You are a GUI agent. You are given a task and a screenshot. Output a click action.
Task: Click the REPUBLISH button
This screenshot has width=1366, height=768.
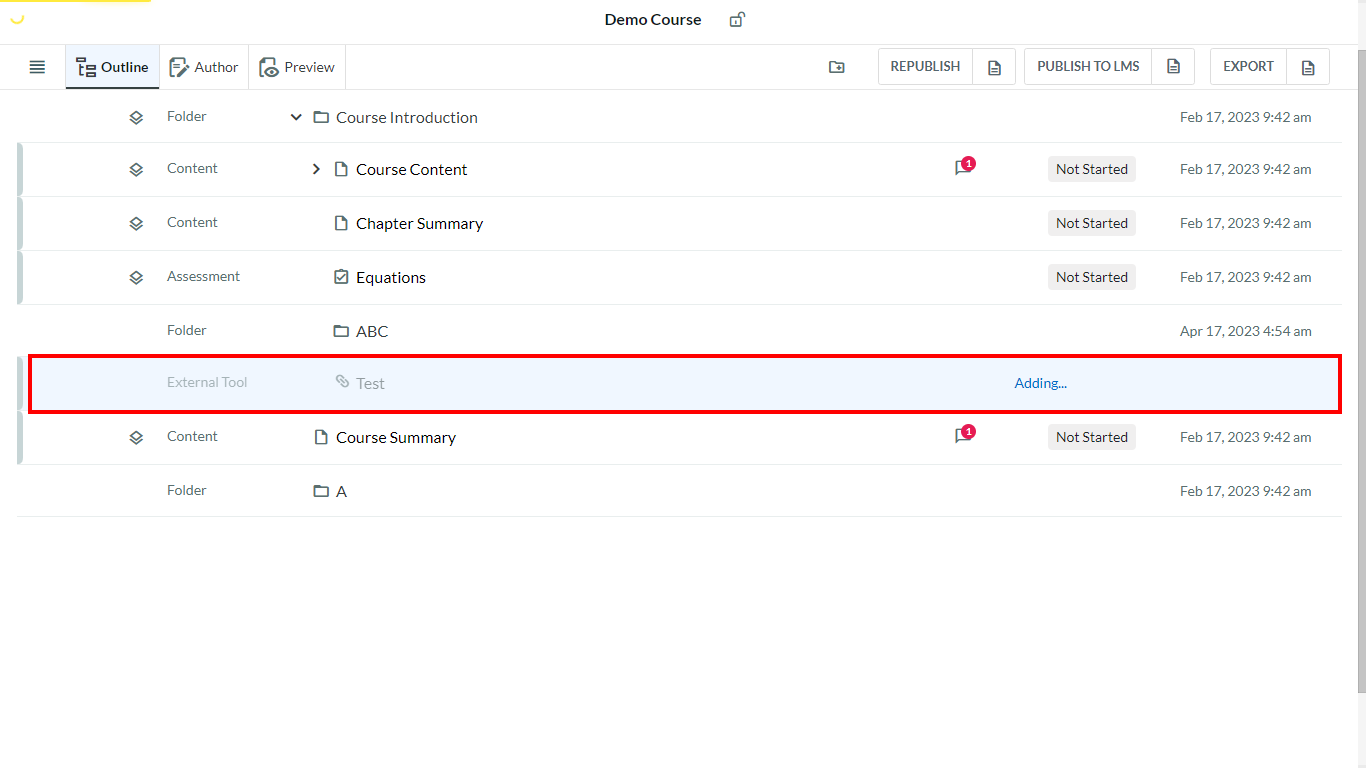(925, 67)
